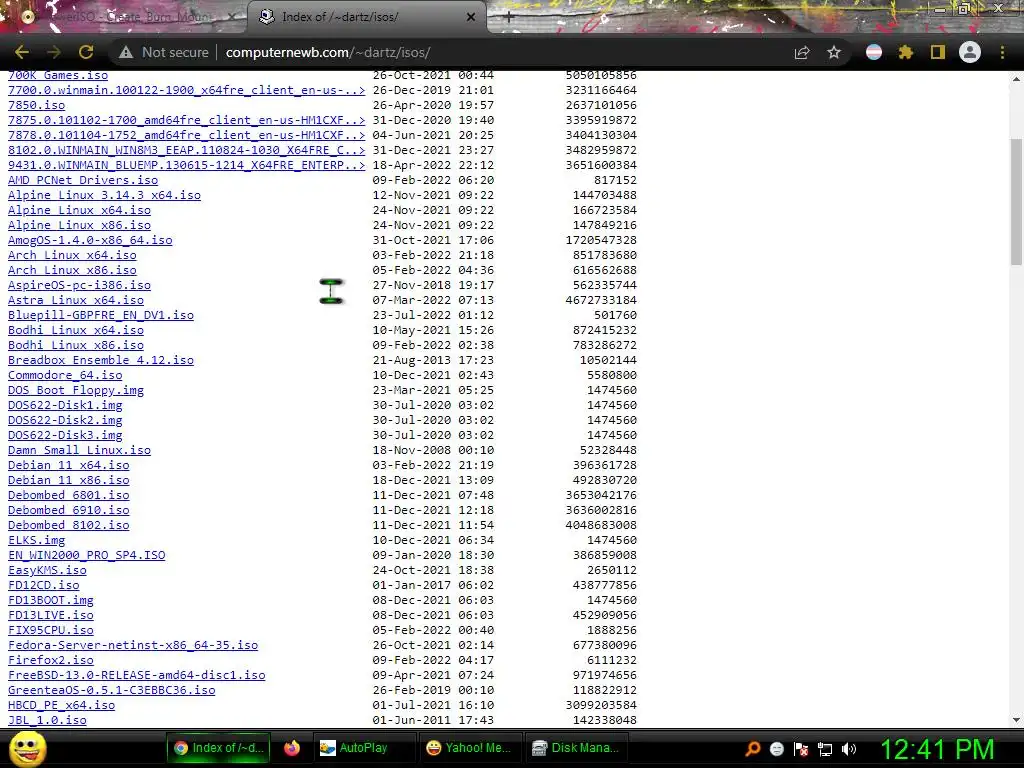Open the extensions puzzle piece icon
This screenshot has width=1024, height=768.
(905, 52)
